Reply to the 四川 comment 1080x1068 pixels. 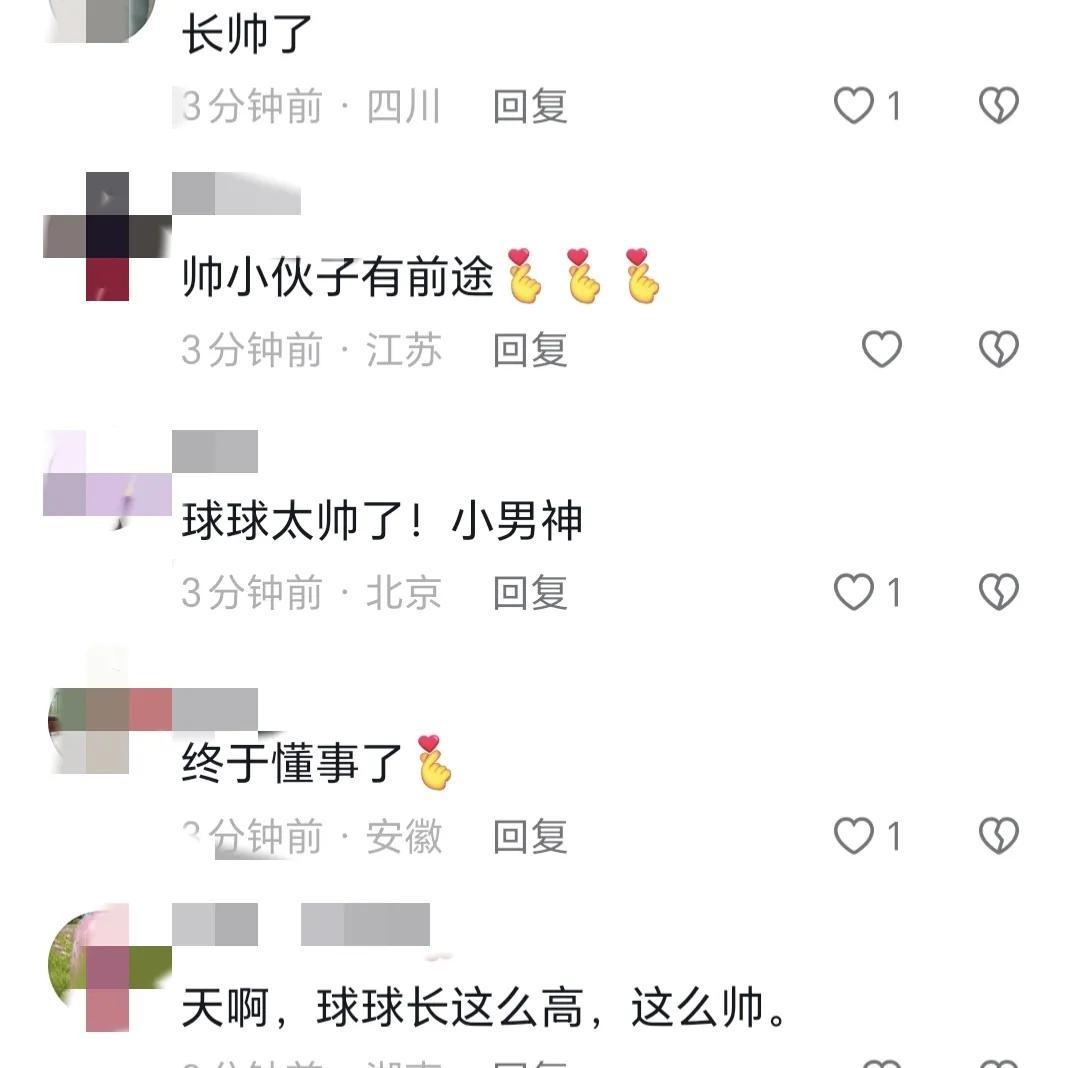[x=530, y=107]
